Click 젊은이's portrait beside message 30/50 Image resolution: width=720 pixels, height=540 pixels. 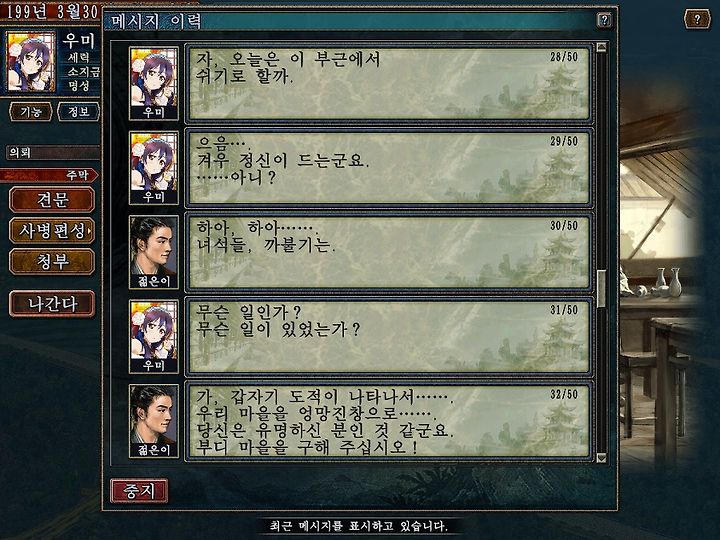pos(154,252)
